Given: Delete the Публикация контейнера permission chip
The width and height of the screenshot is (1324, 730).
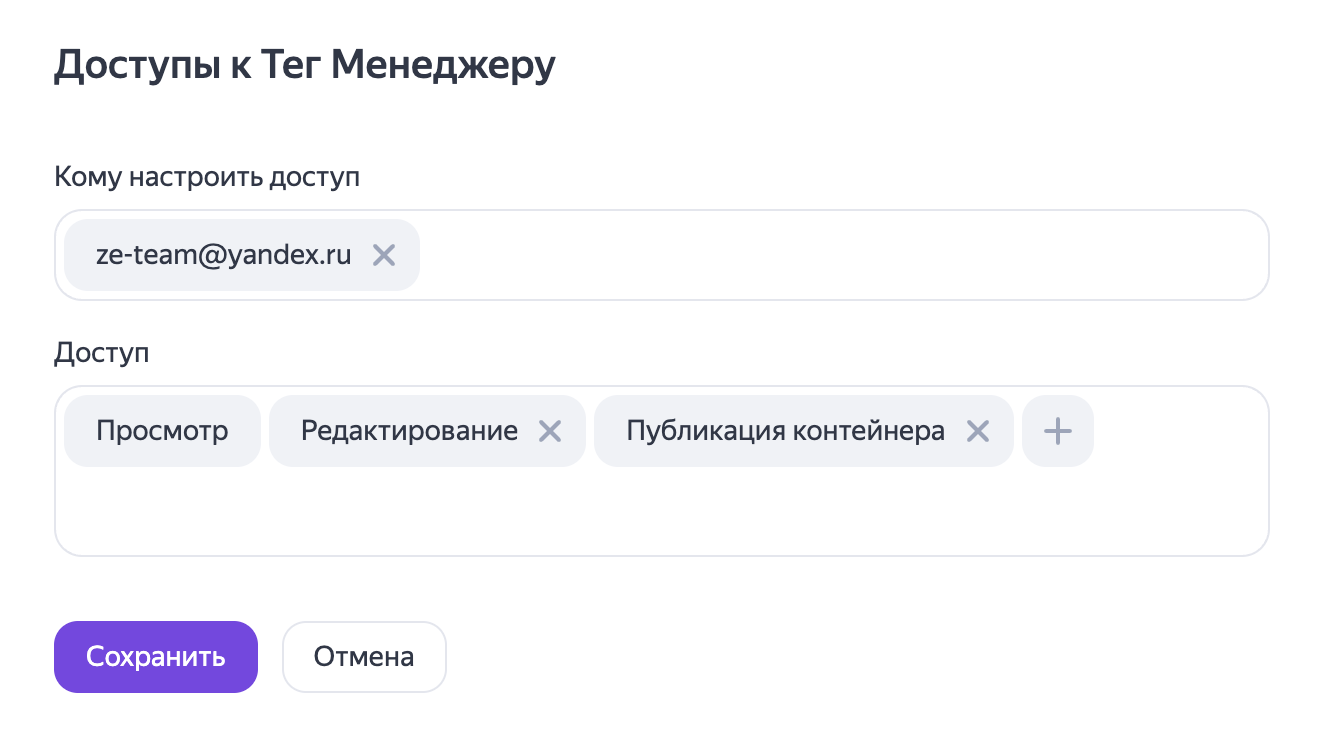Looking at the screenshot, I should tap(977, 431).
